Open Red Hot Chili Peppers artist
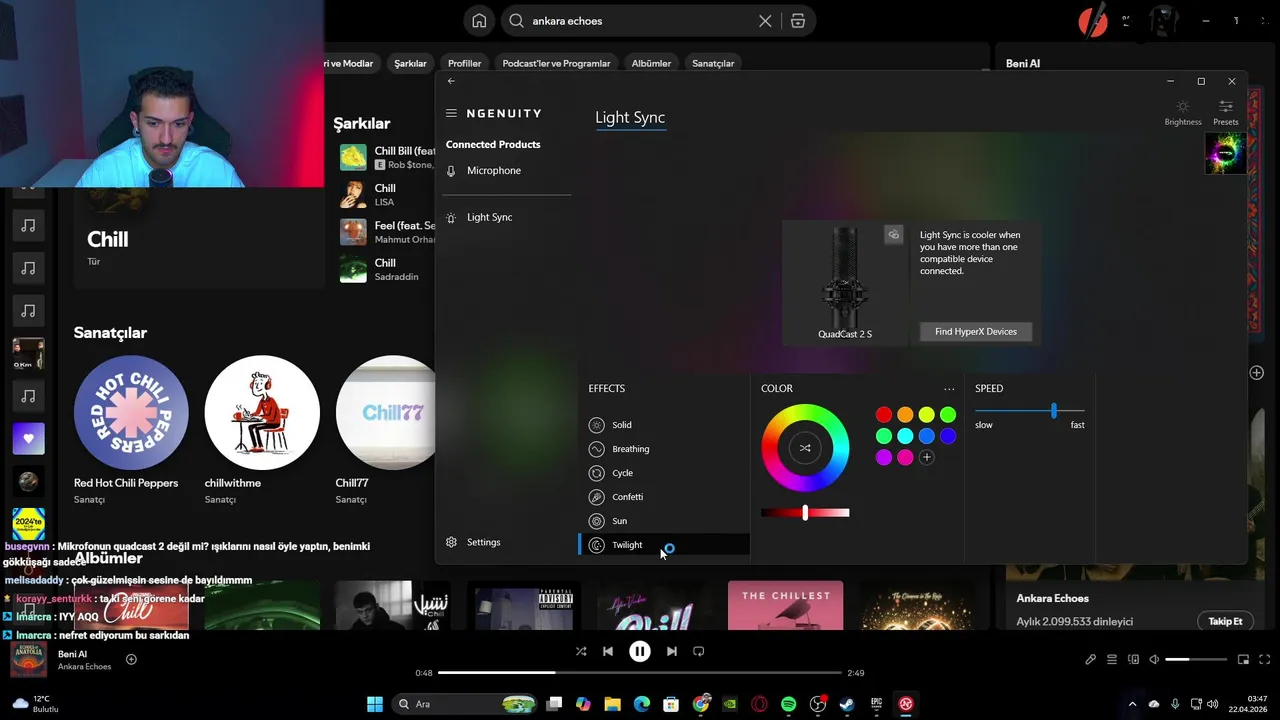 [131, 413]
